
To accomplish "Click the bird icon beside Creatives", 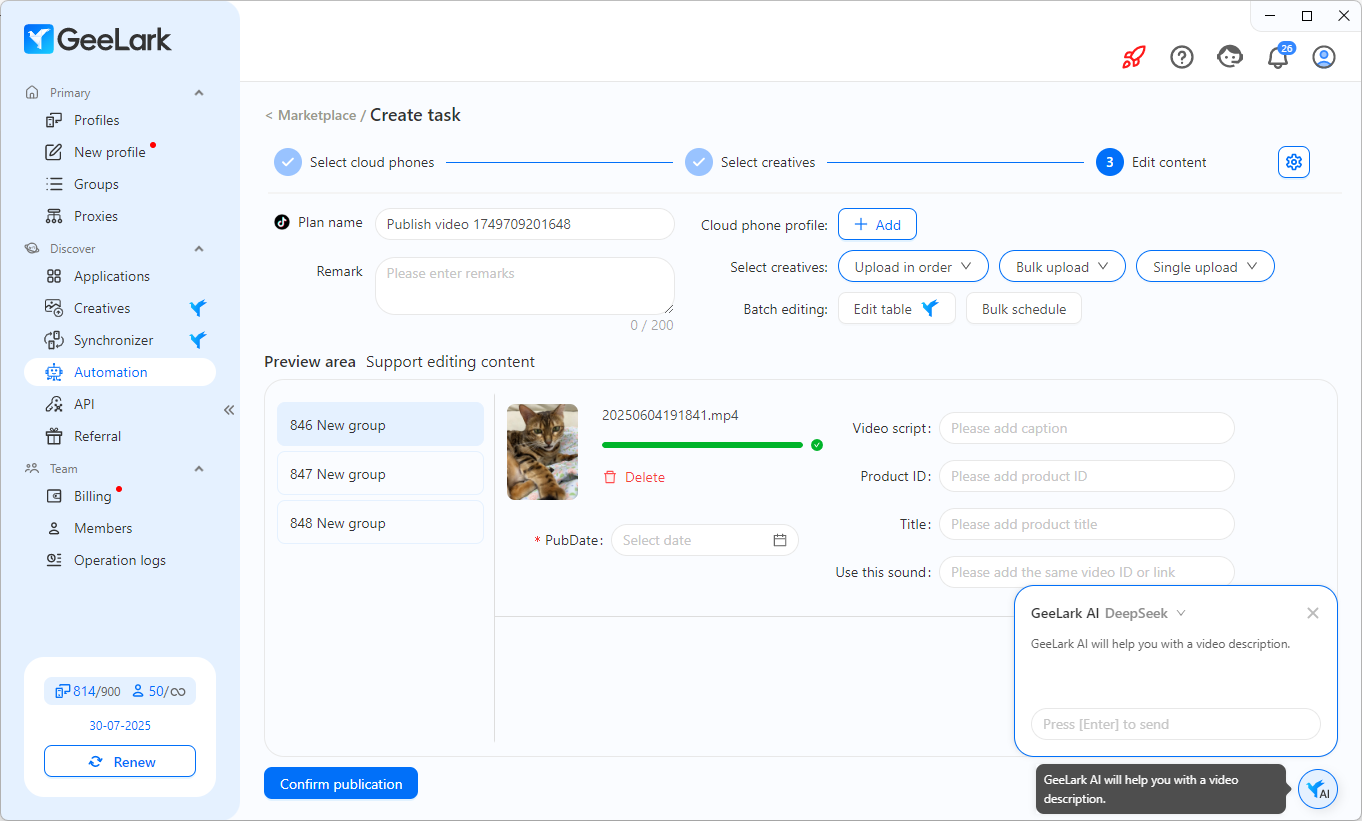I will pyautogui.click(x=198, y=308).
